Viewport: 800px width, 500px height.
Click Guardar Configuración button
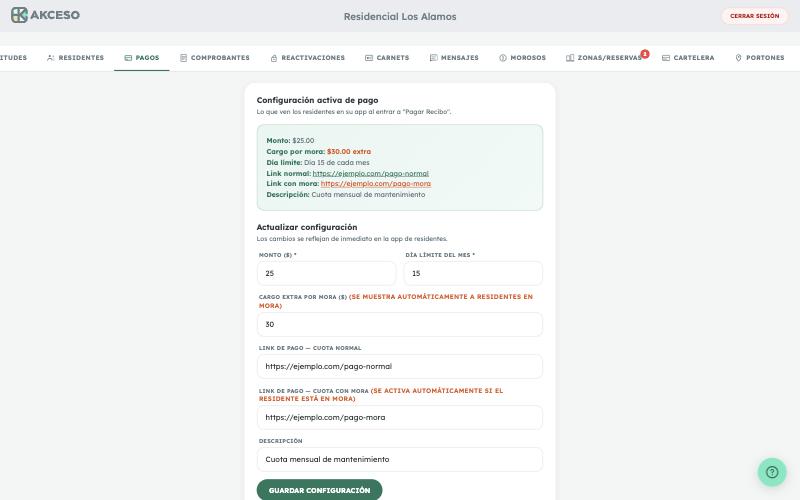coord(319,490)
